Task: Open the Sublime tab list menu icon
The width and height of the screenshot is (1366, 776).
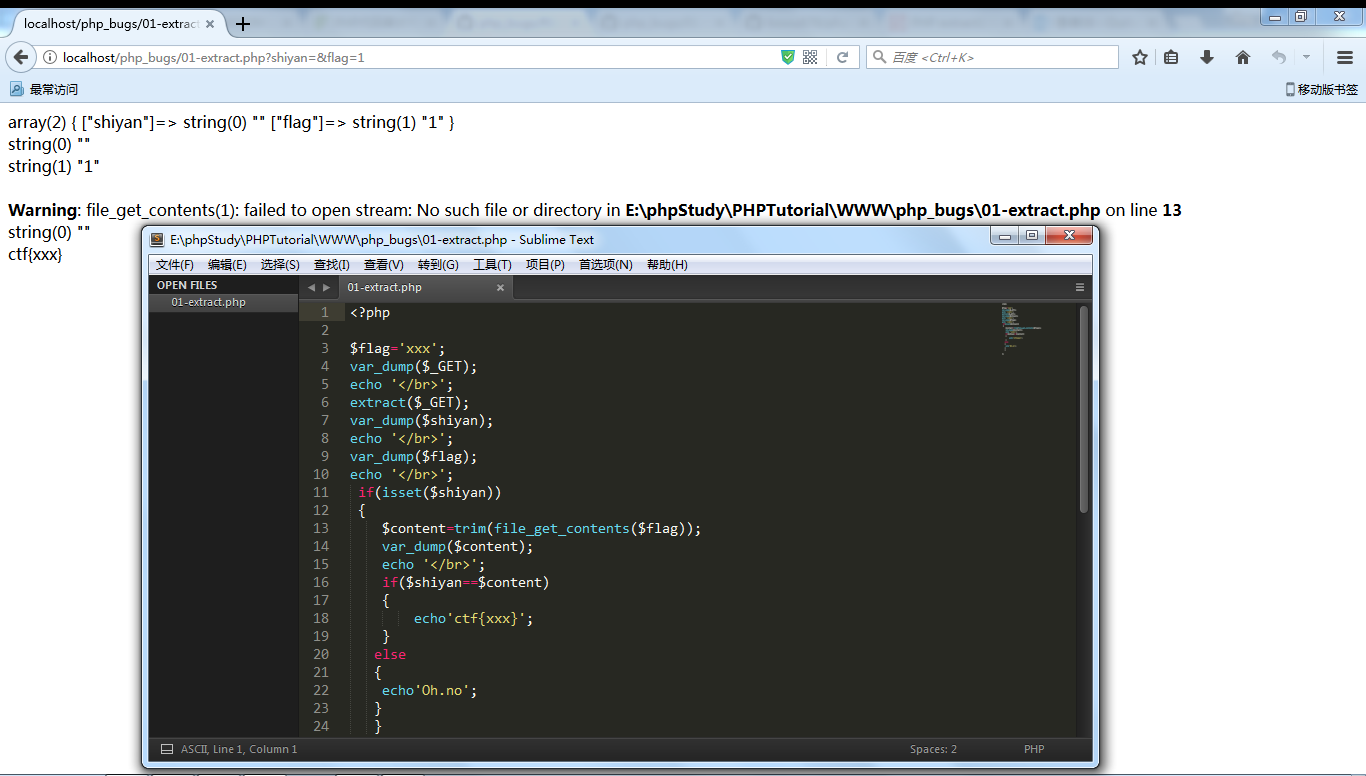Action: pos(1080,287)
